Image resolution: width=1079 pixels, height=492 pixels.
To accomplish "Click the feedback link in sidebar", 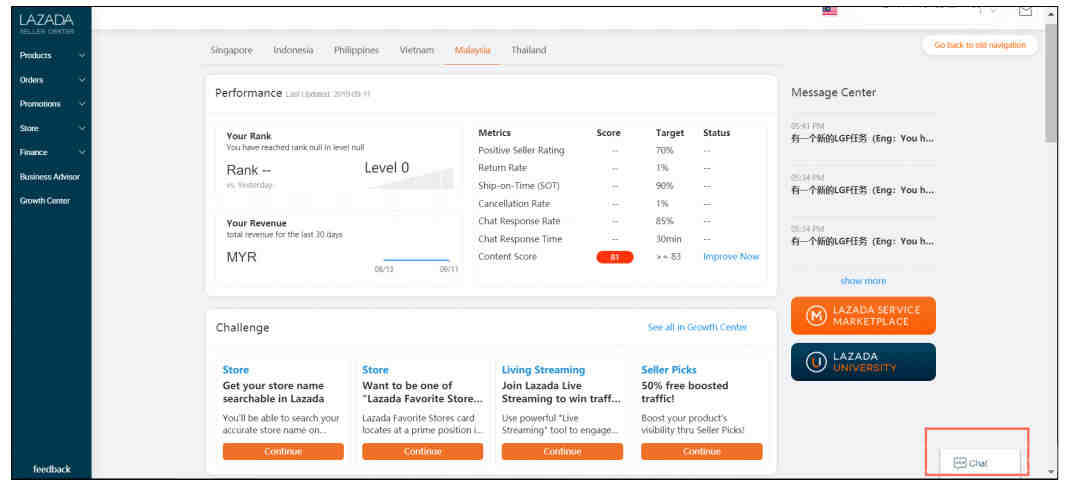I will (52, 469).
